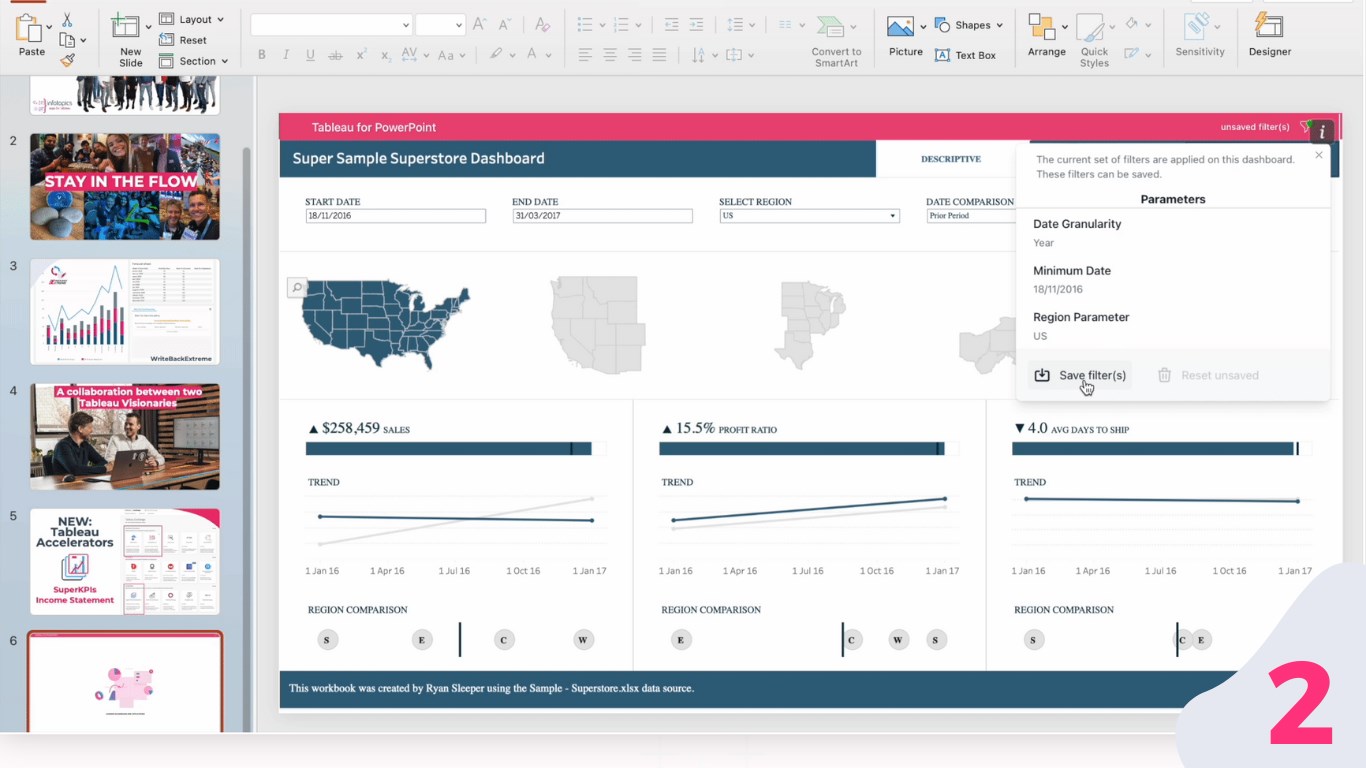Click the Increase Indent icon
The image size is (1366, 768).
[696, 25]
